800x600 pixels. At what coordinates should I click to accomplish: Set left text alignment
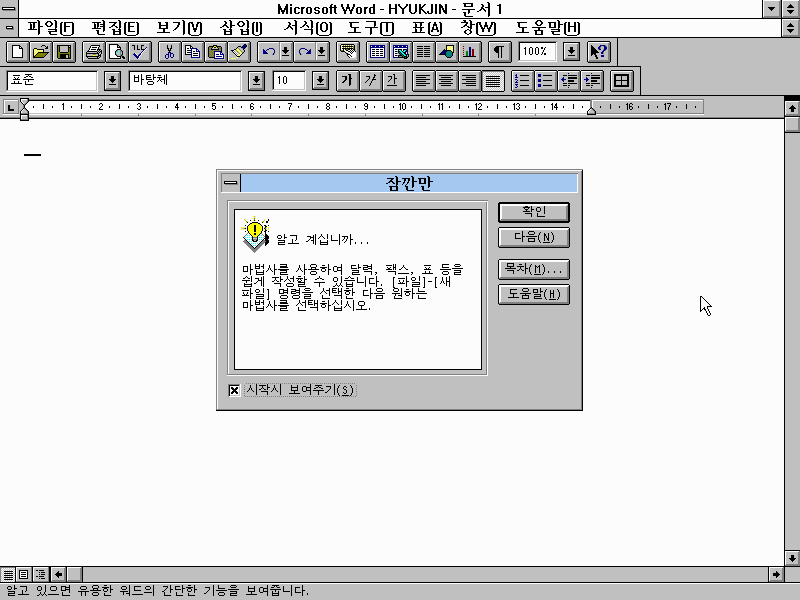tap(423, 81)
